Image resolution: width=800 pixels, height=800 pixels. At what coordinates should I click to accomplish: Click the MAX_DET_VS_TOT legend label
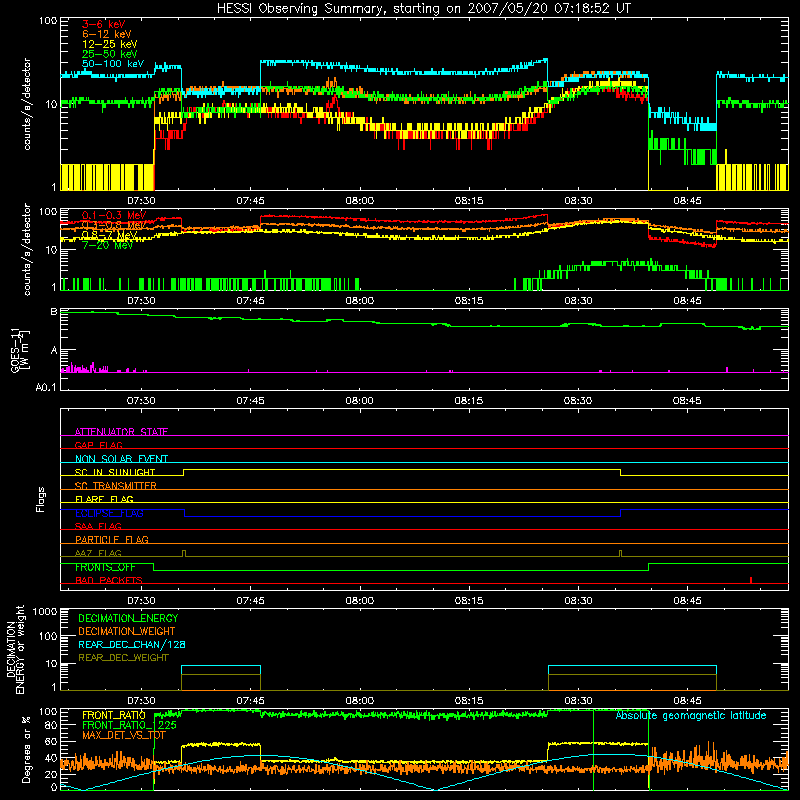[124, 735]
